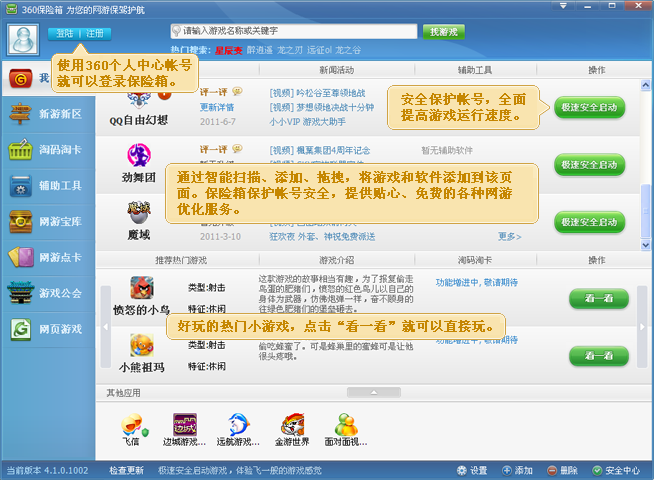
Task: Show next recommended games with right arrow
Action: click(x=642, y=327)
